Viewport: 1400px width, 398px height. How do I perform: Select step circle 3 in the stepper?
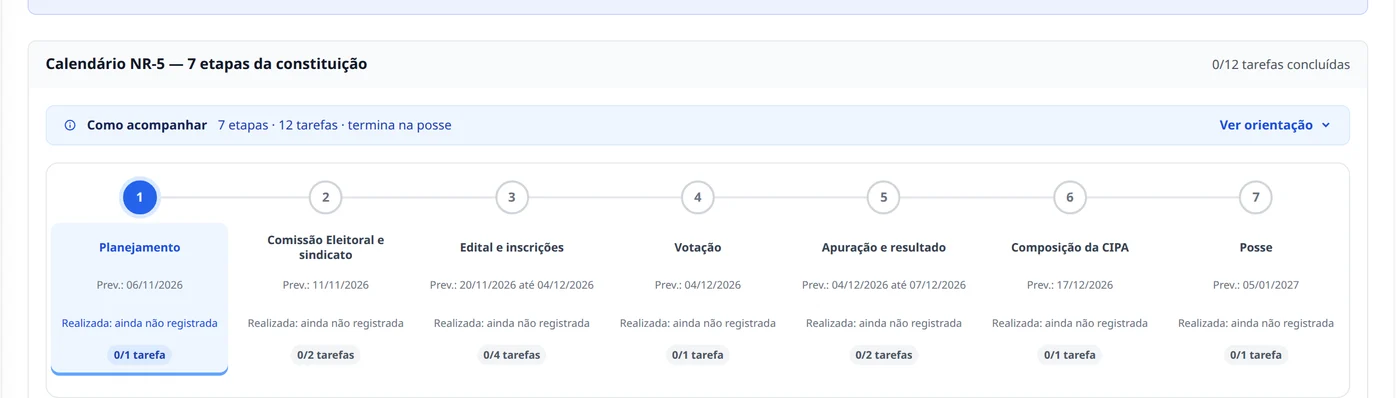click(x=512, y=197)
